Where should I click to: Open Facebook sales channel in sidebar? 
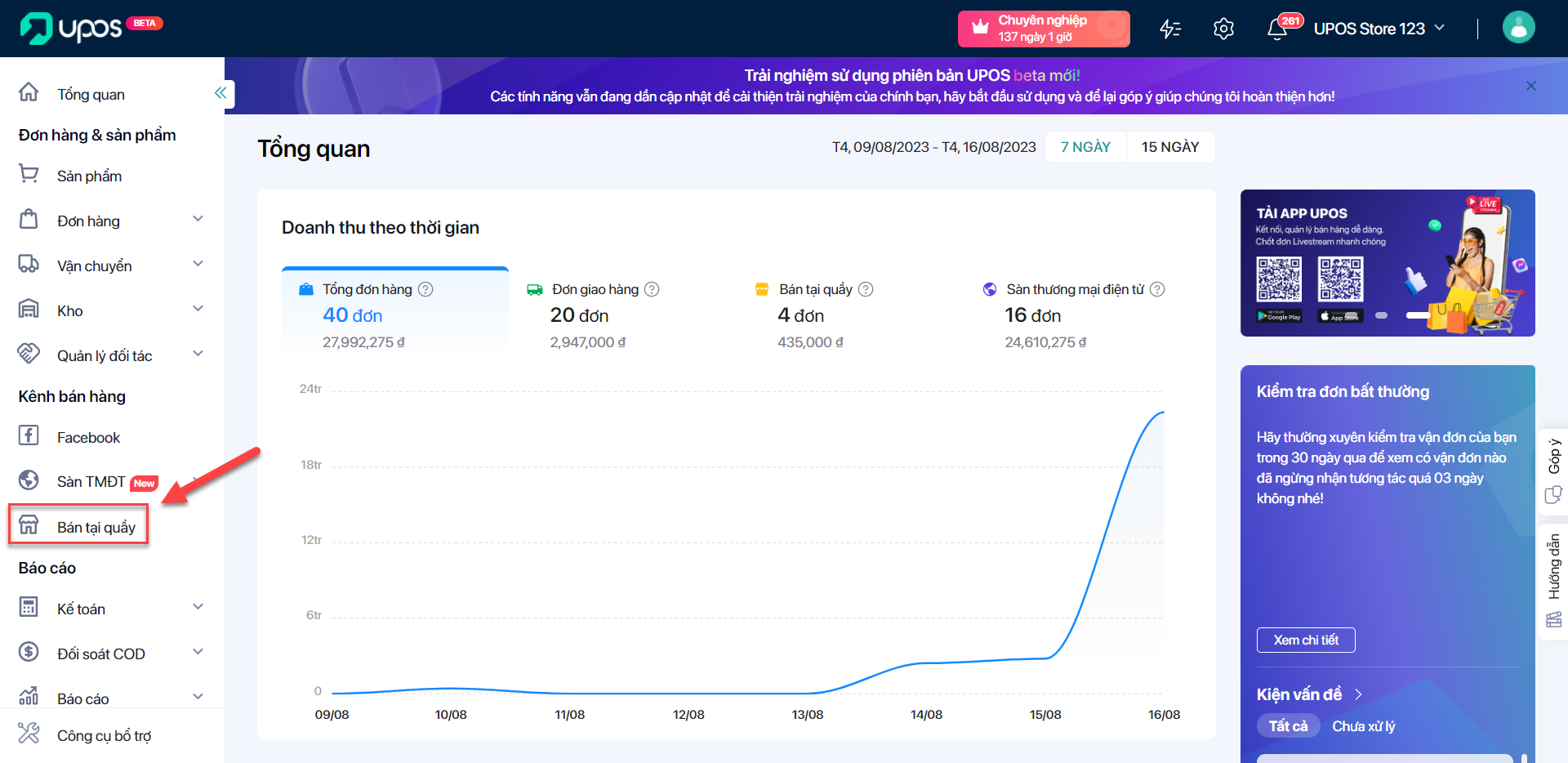[x=88, y=438]
